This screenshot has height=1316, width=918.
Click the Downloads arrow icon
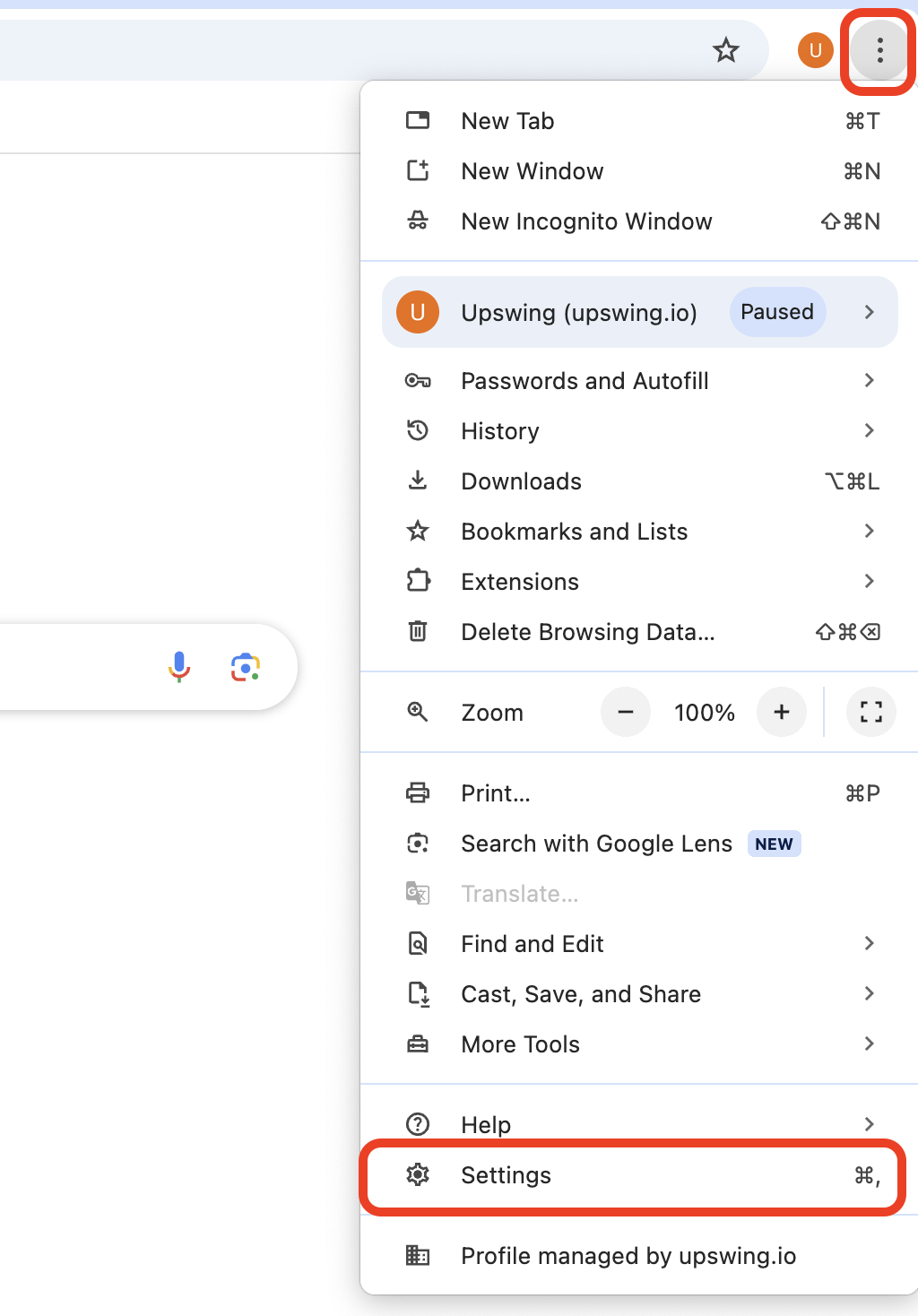pyautogui.click(x=418, y=481)
